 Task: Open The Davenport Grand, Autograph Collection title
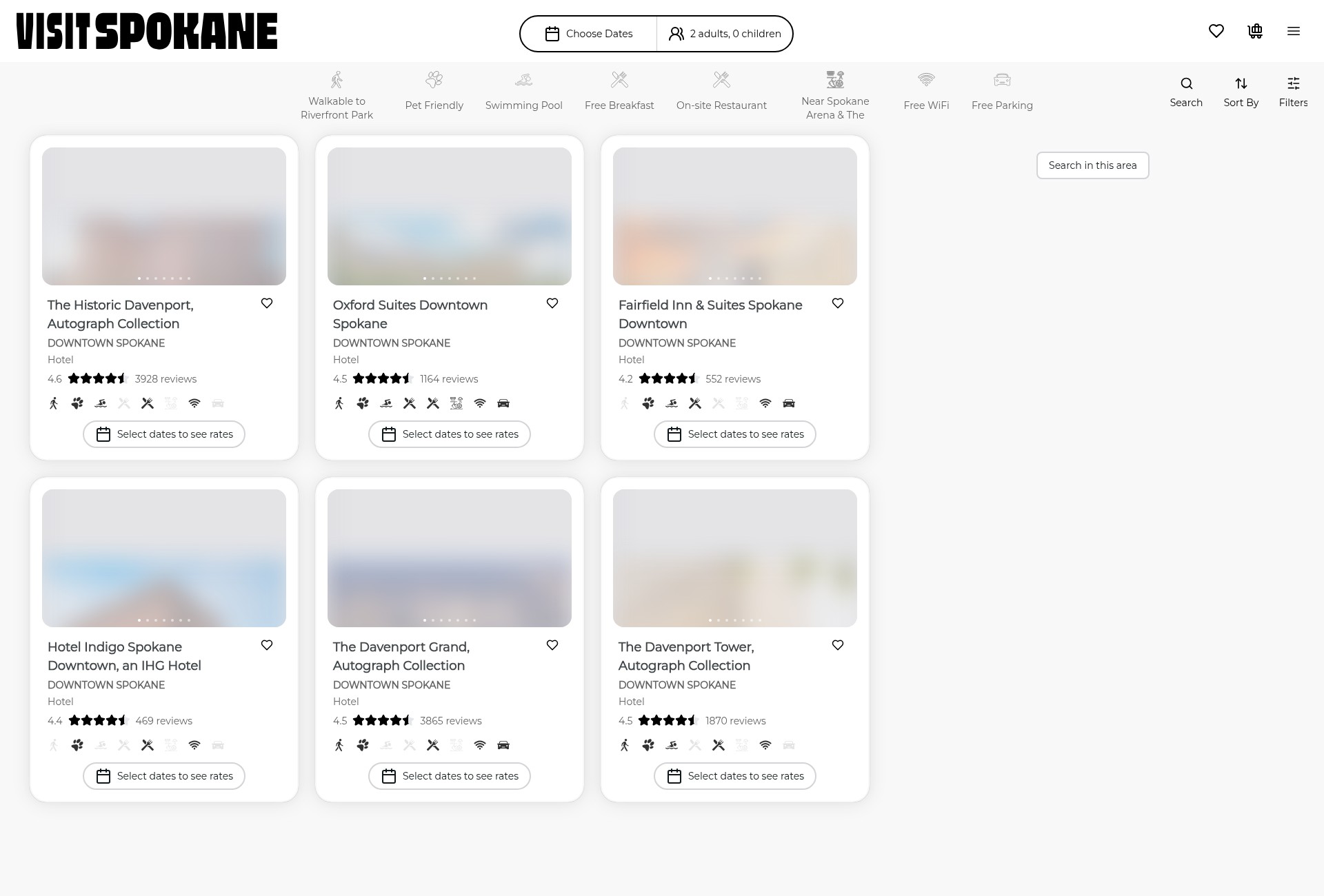401,656
